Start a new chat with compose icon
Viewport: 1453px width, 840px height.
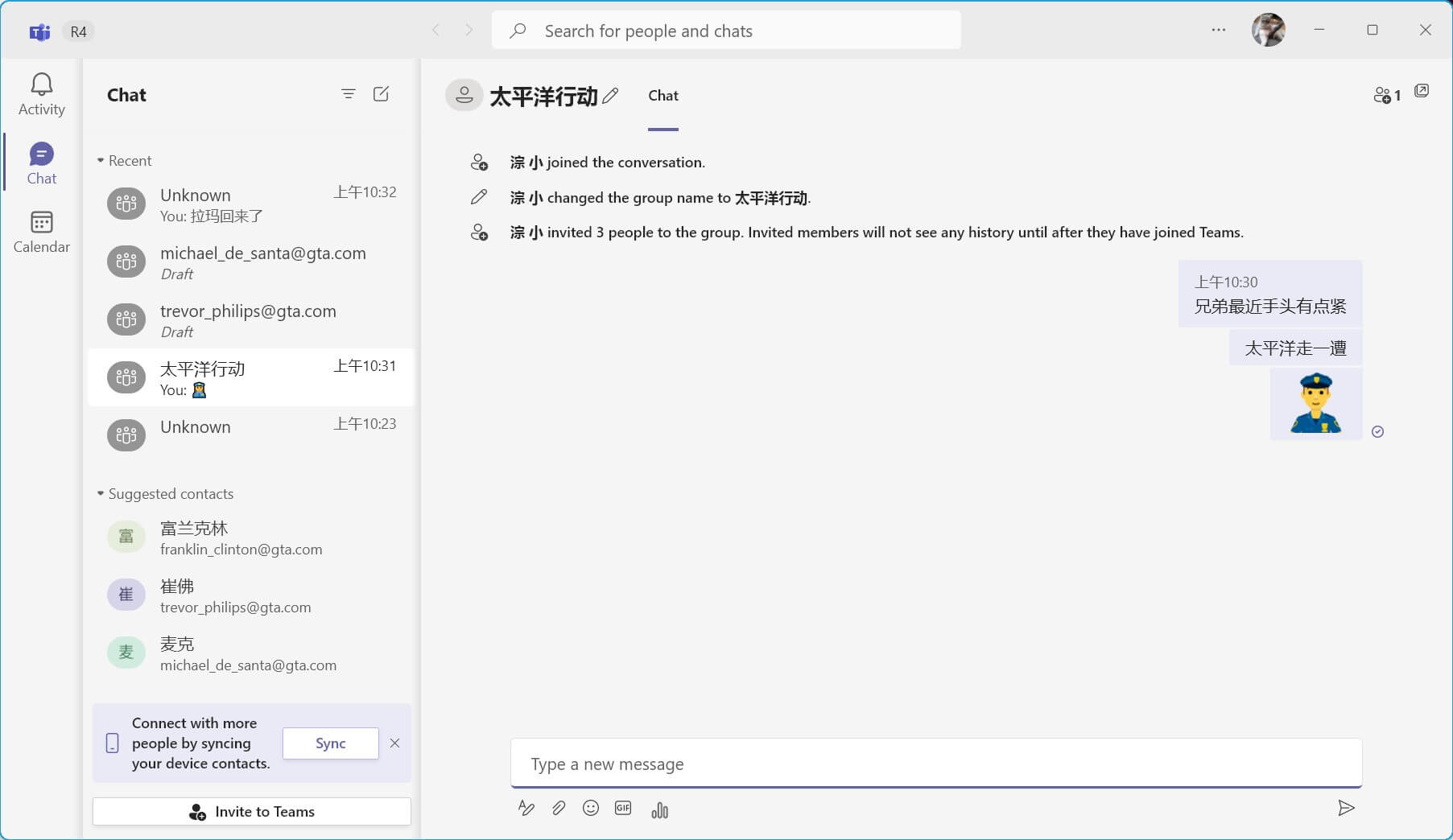click(x=381, y=94)
